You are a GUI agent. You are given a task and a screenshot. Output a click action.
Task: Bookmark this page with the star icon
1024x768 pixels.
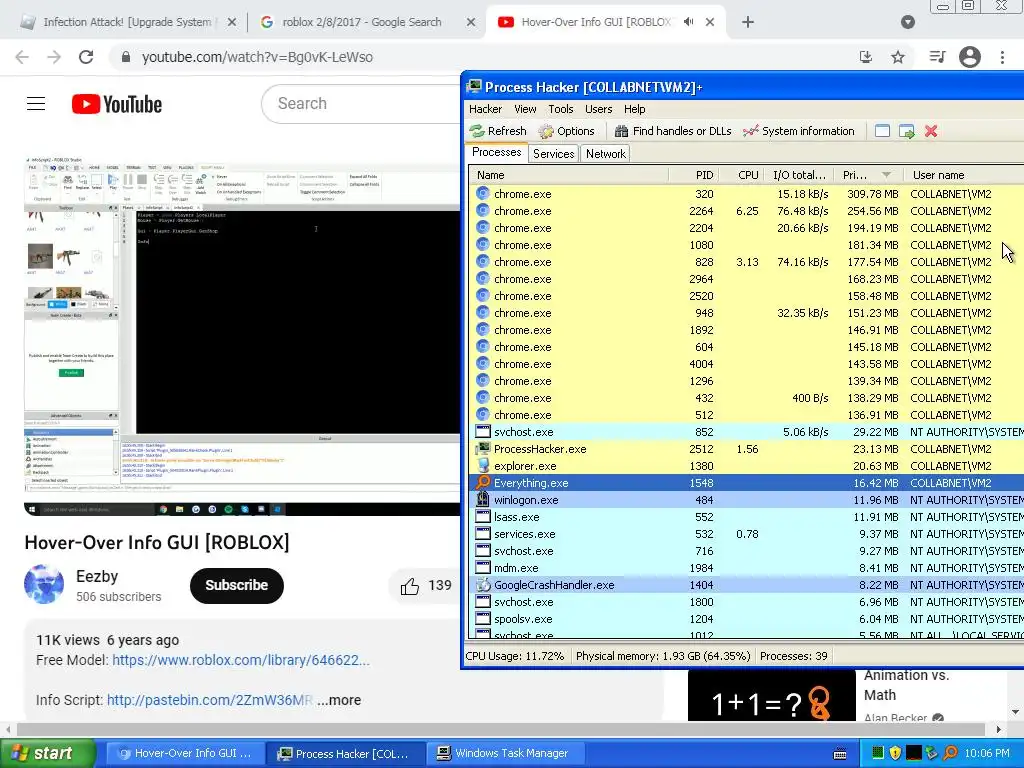point(898,57)
